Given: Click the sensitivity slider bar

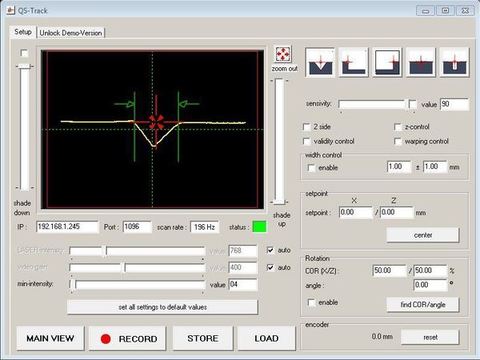Looking at the screenshot, I should (373, 105).
